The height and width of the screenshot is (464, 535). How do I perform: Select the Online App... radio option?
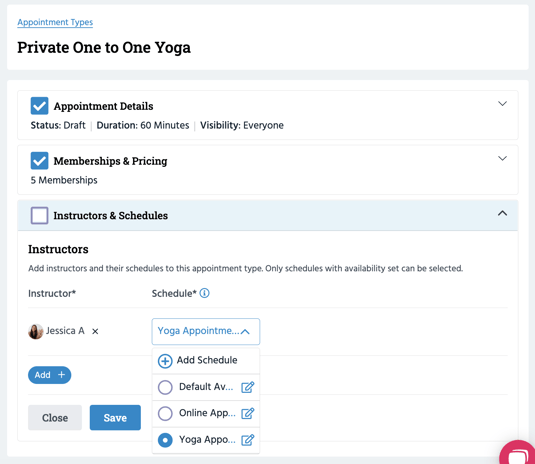[x=165, y=414]
